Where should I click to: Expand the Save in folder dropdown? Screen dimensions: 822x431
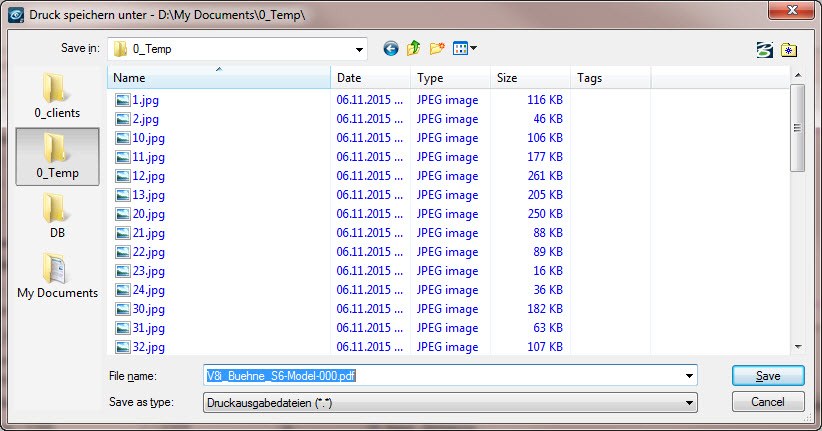tap(359, 49)
